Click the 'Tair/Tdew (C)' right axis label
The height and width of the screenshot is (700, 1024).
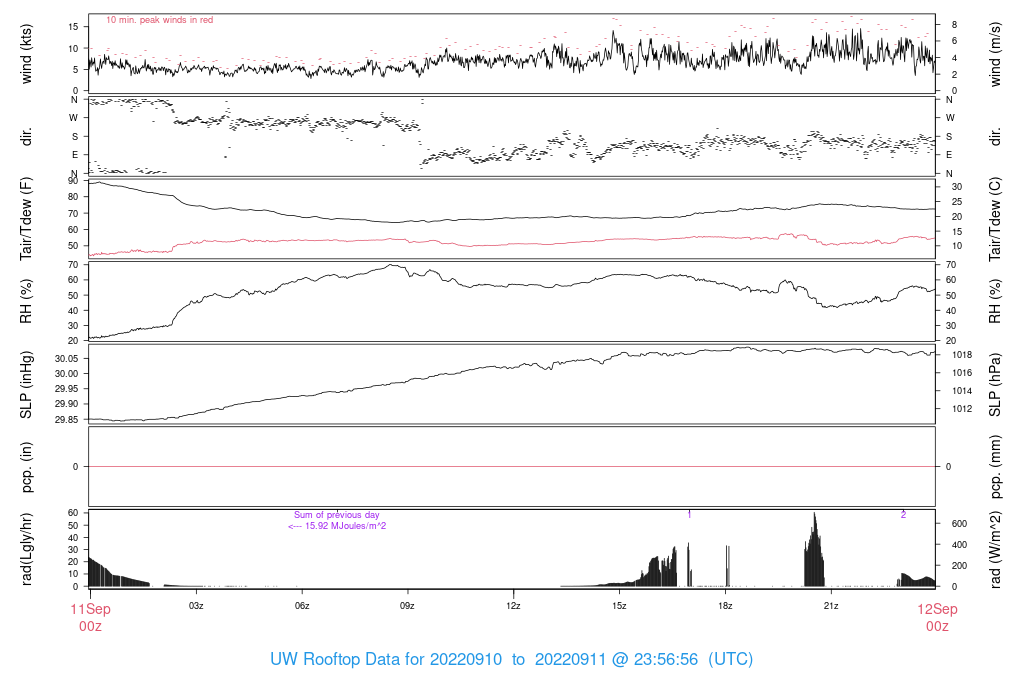[995, 219]
